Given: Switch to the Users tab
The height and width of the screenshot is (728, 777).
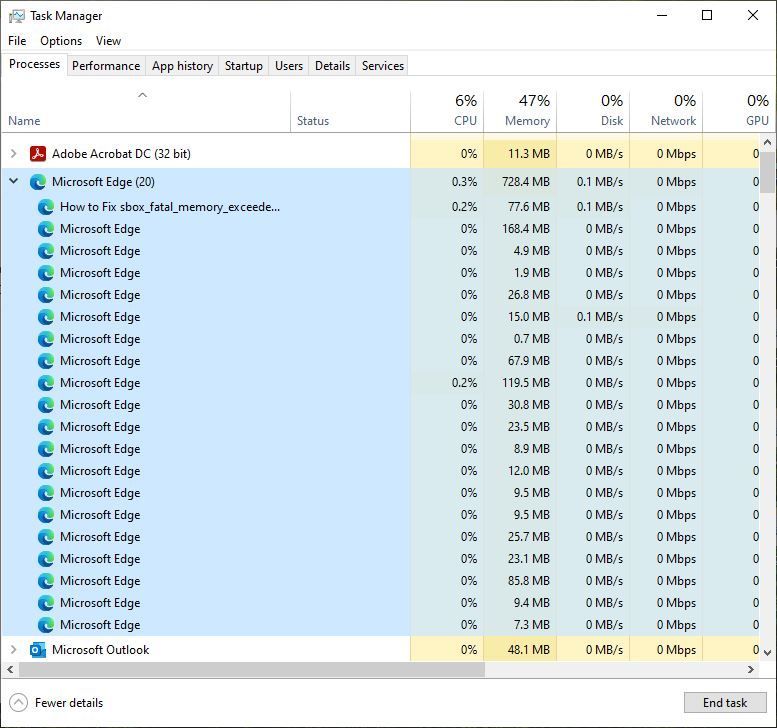Looking at the screenshot, I should [289, 66].
